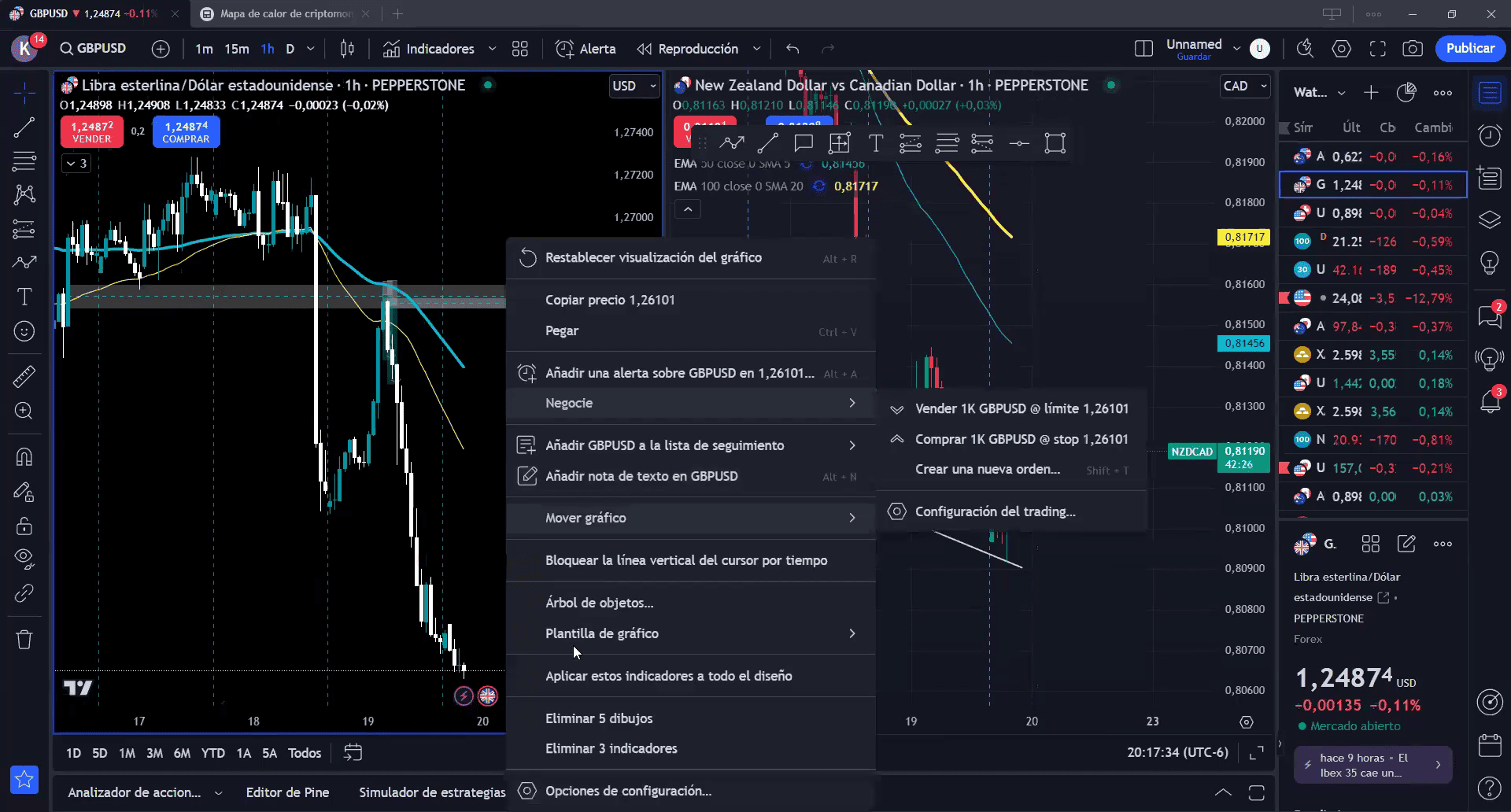
Task: Open the candlestick chart type selector
Action: tap(347, 49)
